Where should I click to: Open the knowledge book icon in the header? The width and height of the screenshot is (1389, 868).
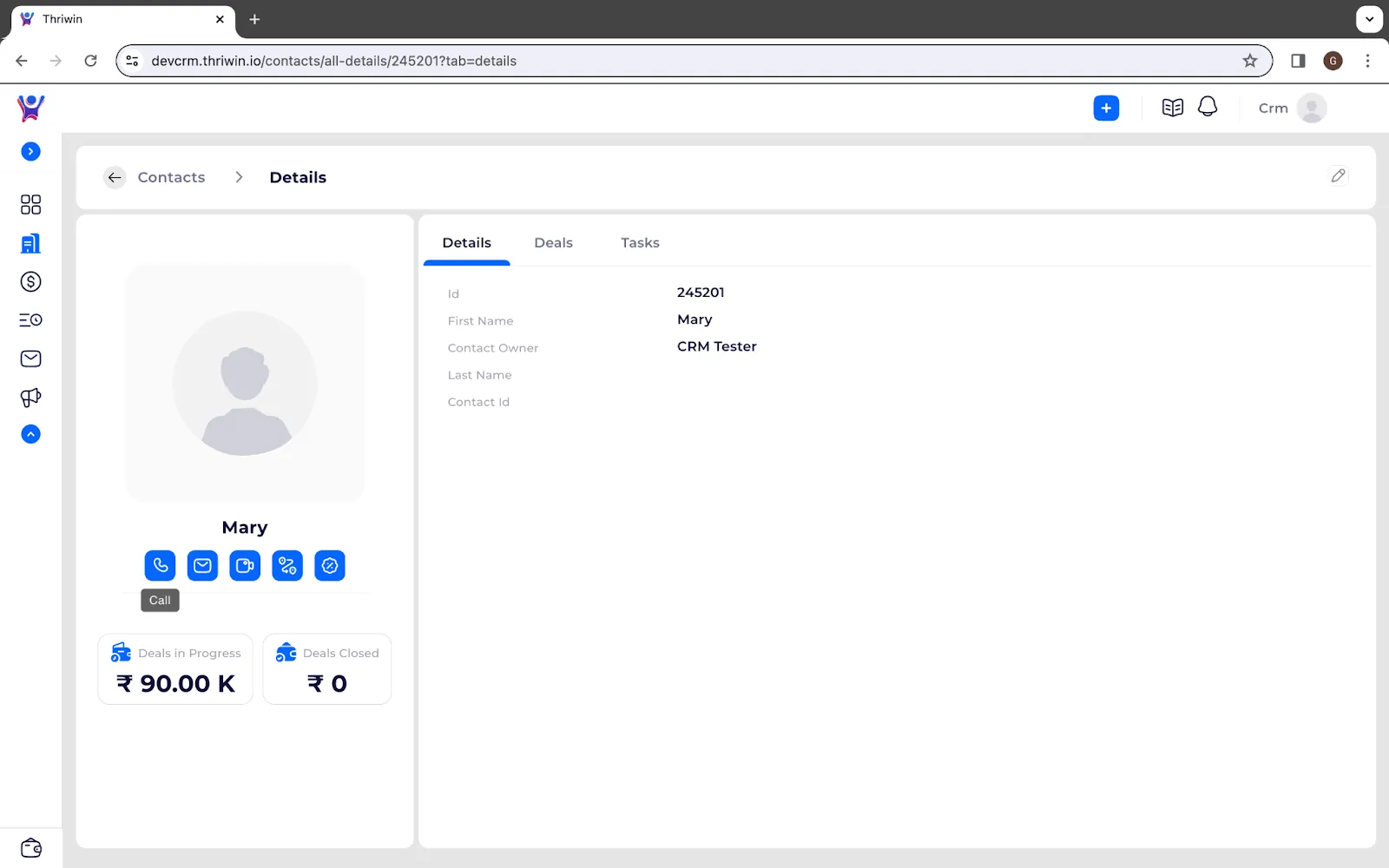1173,108
